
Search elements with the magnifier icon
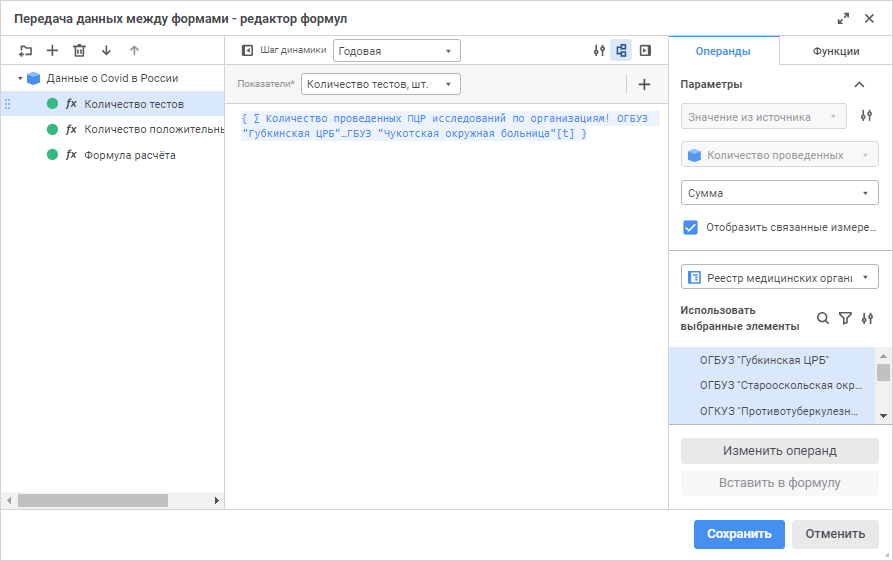coord(823,318)
